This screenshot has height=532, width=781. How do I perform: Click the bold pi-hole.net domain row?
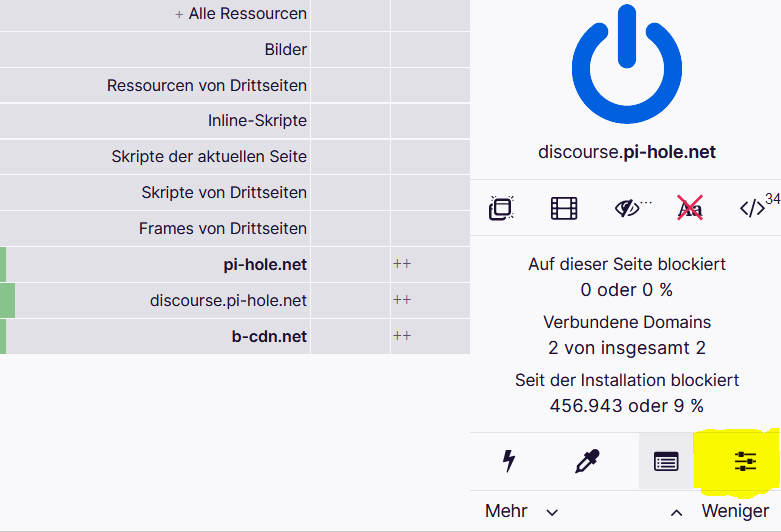(155, 265)
